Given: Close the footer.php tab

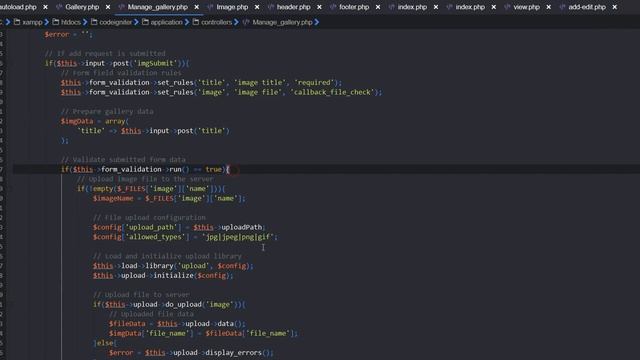Looking at the screenshot, I should (378, 7).
